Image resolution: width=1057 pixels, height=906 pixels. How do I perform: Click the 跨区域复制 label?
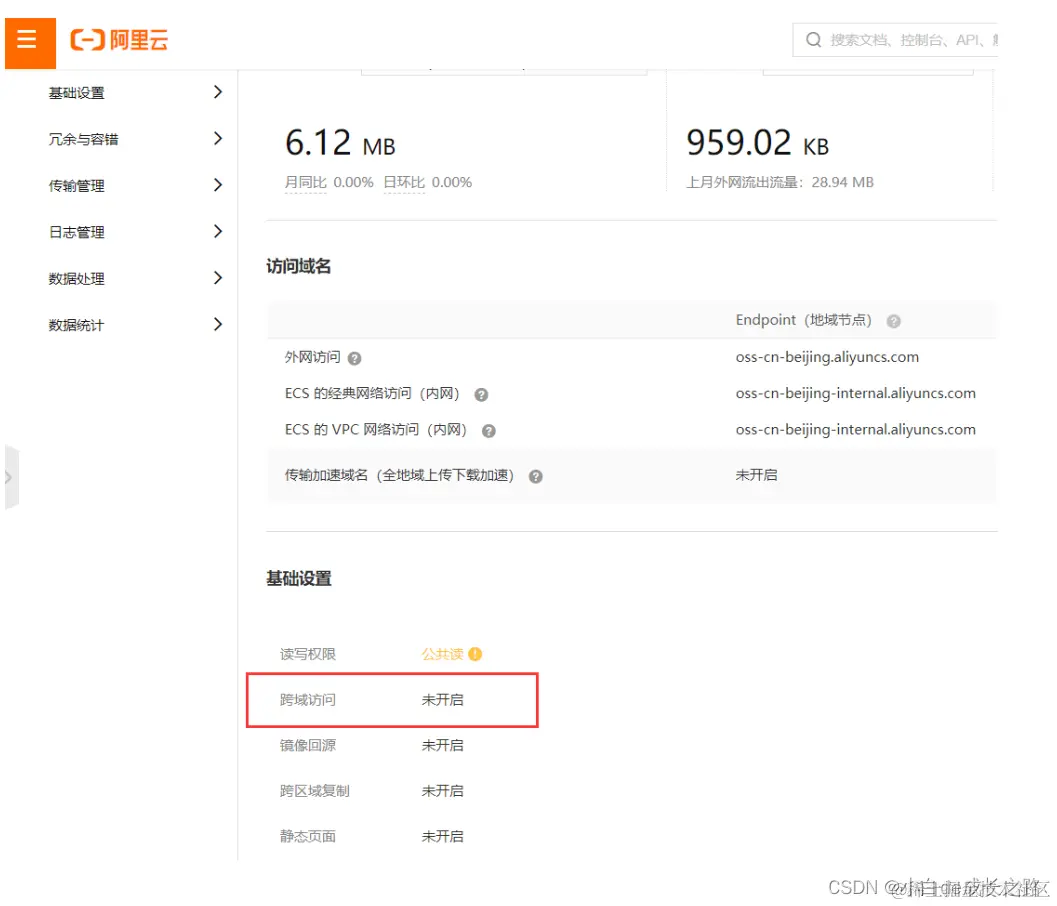pyautogui.click(x=315, y=791)
